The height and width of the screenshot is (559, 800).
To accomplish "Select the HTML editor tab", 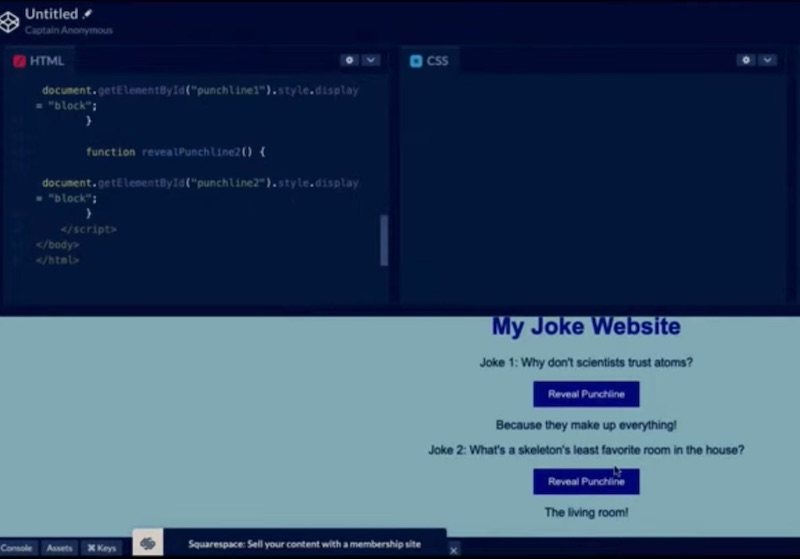I will (x=39, y=61).
